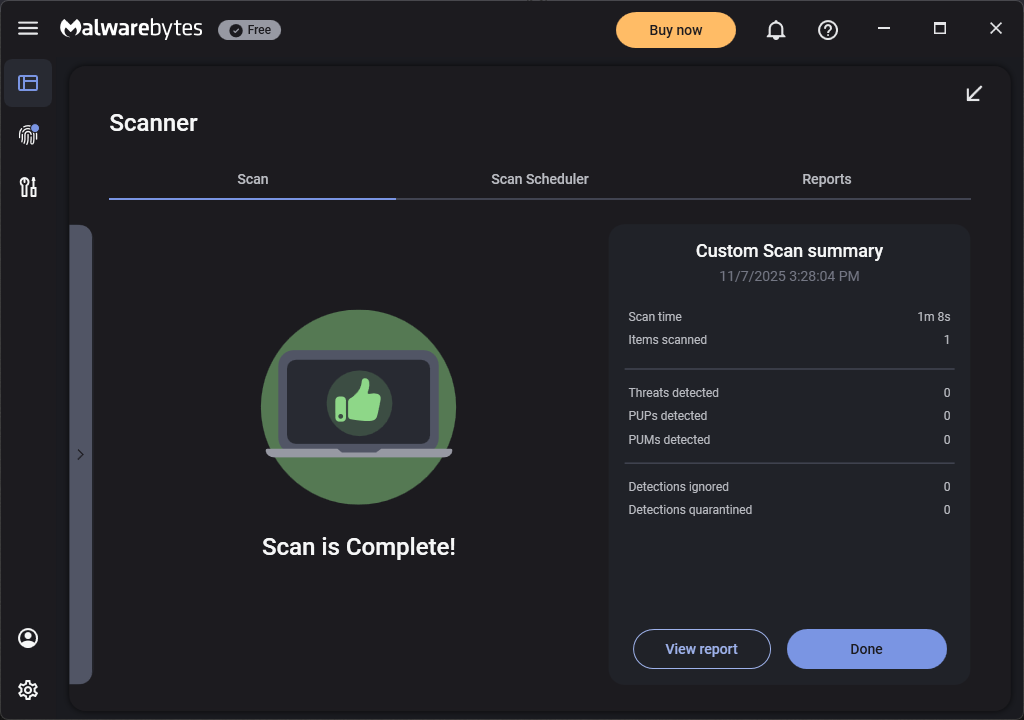Click the Detections ignored label
The image size is (1024, 720).
pos(679,487)
